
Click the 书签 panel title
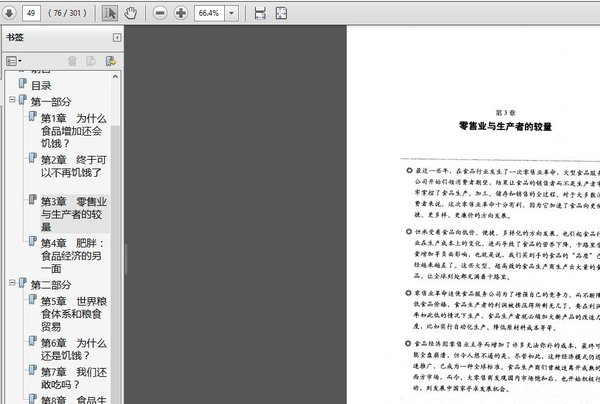pyautogui.click(x=15, y=37)
